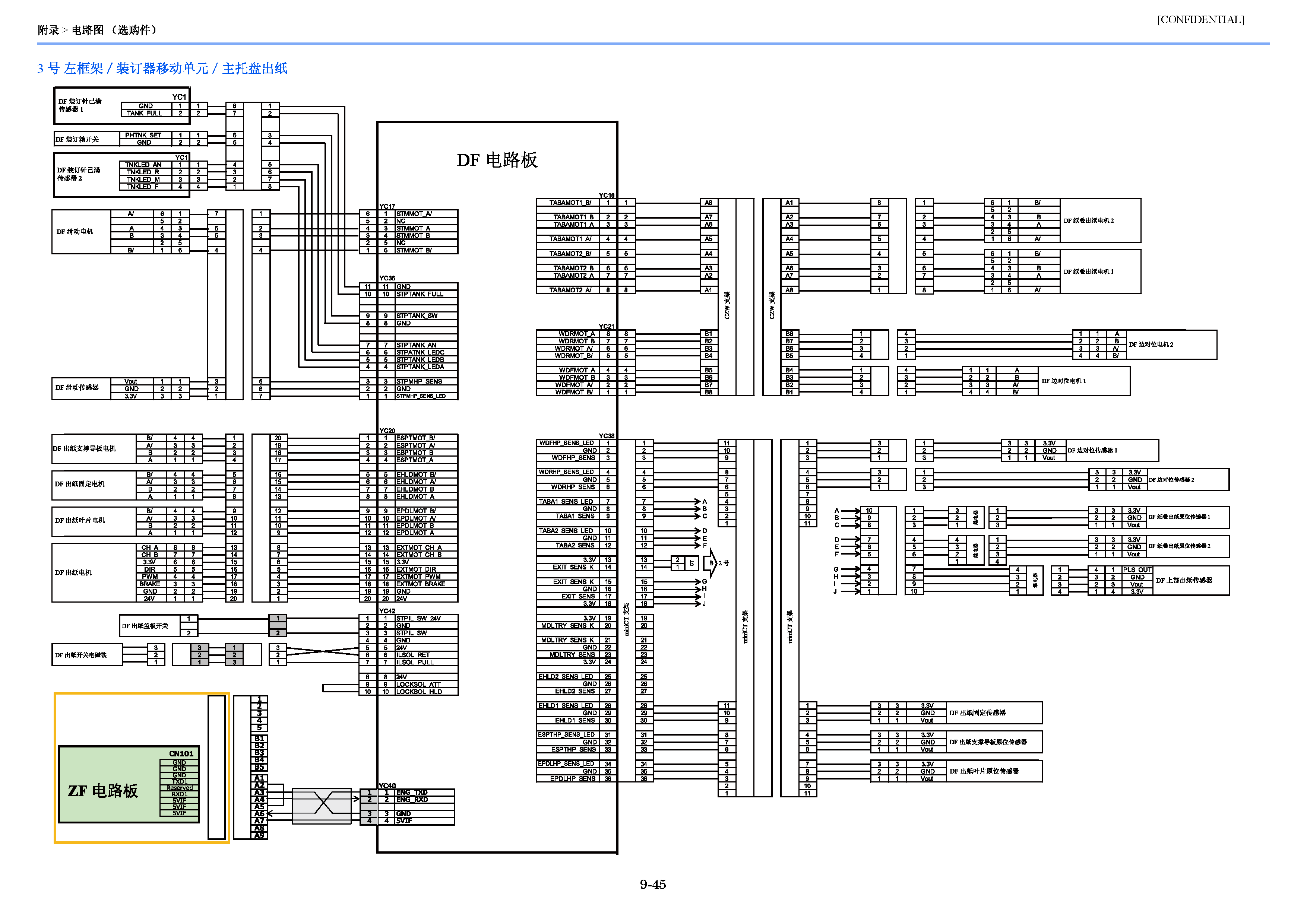Click the "STPMHP_SENS" signal name

tap(419, 381)
